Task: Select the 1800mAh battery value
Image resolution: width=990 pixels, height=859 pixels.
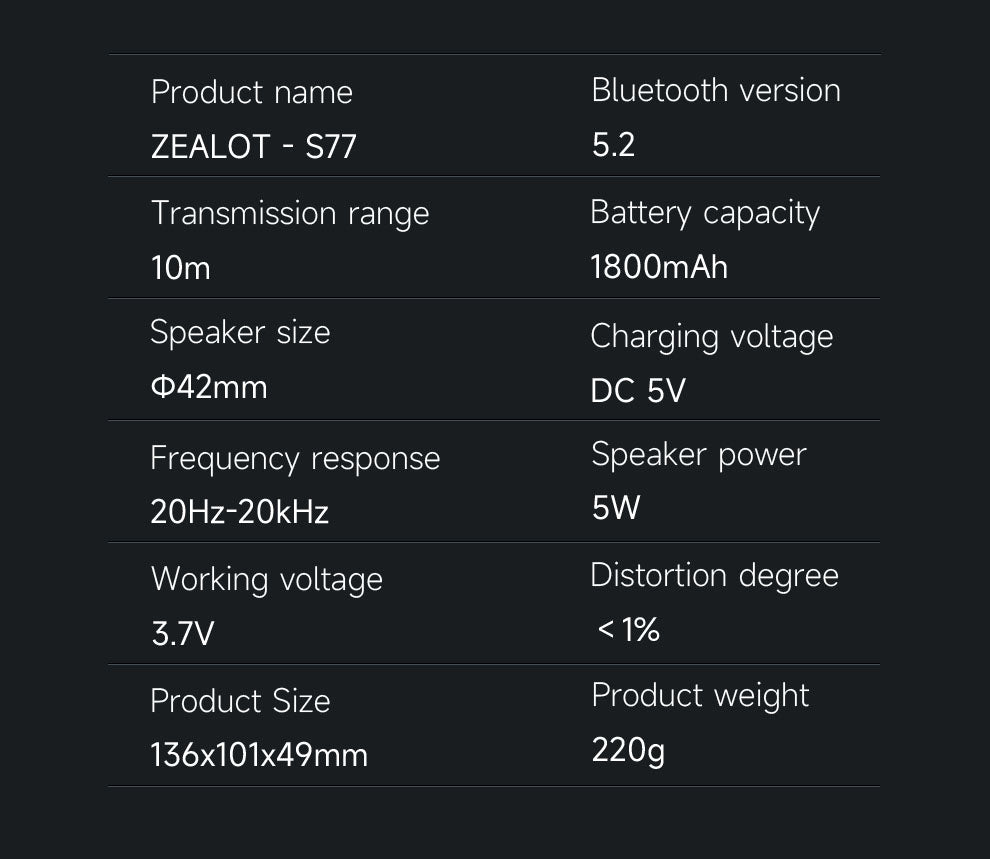Action: pyautogui.click(x=659, y=267)
